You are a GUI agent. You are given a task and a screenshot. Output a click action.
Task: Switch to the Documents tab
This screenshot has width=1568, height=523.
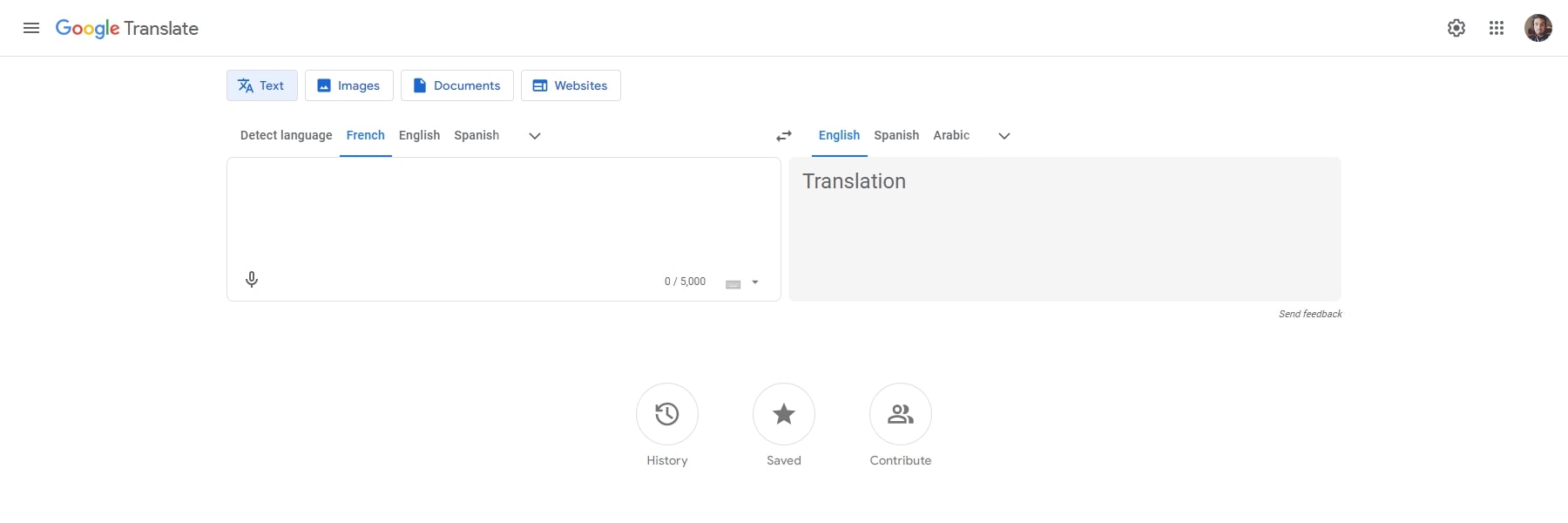pos(456,85)
